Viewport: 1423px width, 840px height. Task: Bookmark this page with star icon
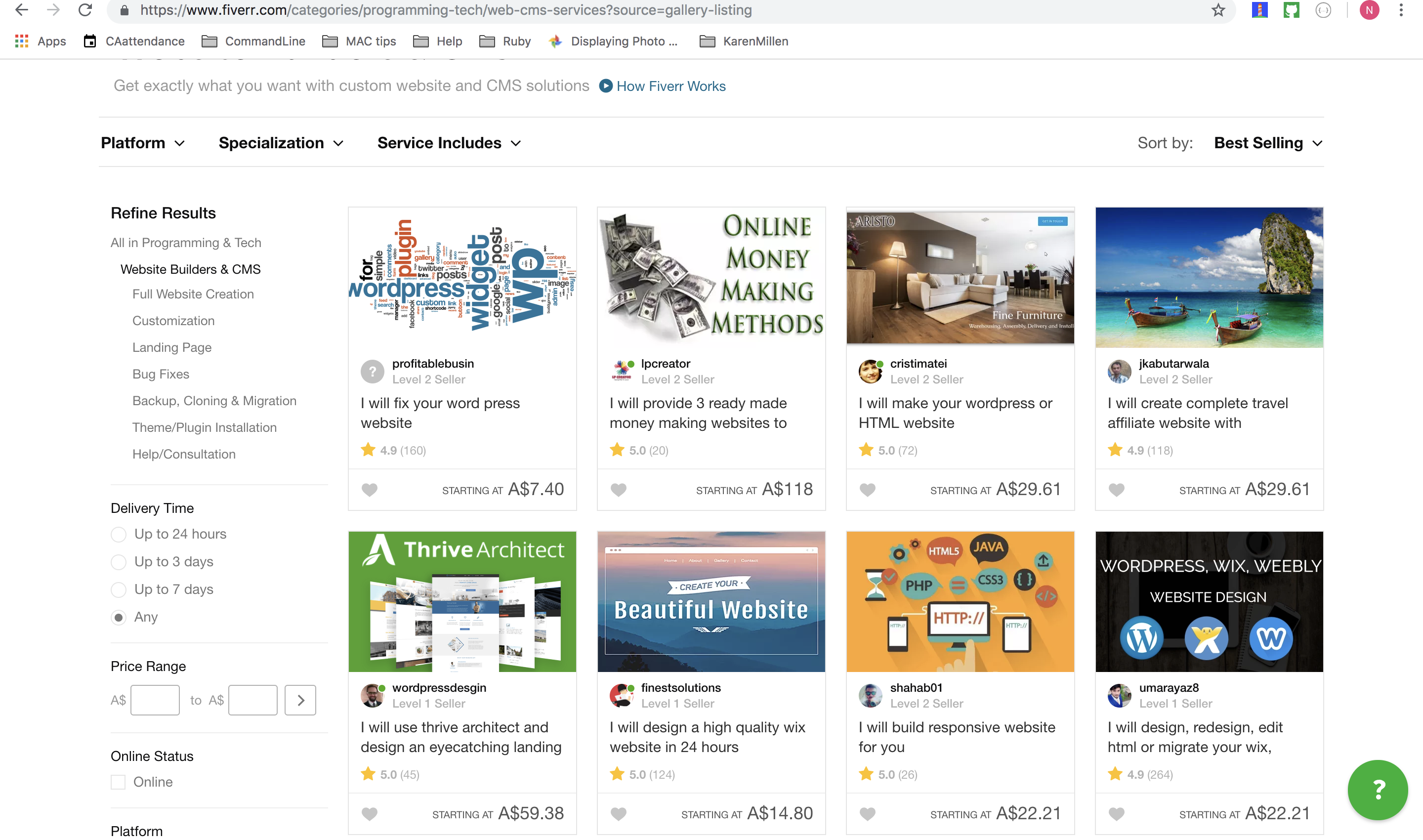[x=1218, y=10]
